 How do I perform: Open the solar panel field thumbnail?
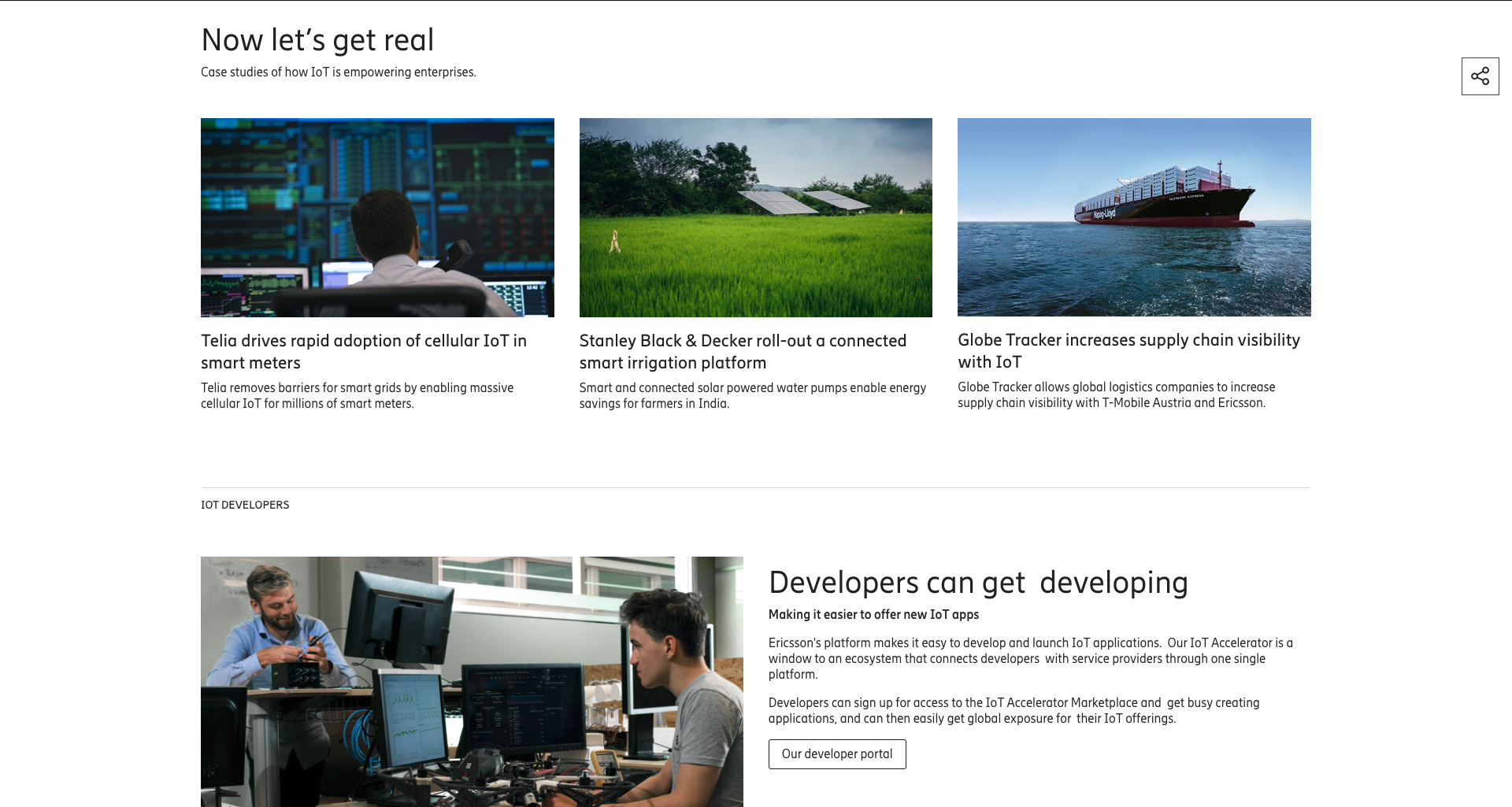[755, 217]
